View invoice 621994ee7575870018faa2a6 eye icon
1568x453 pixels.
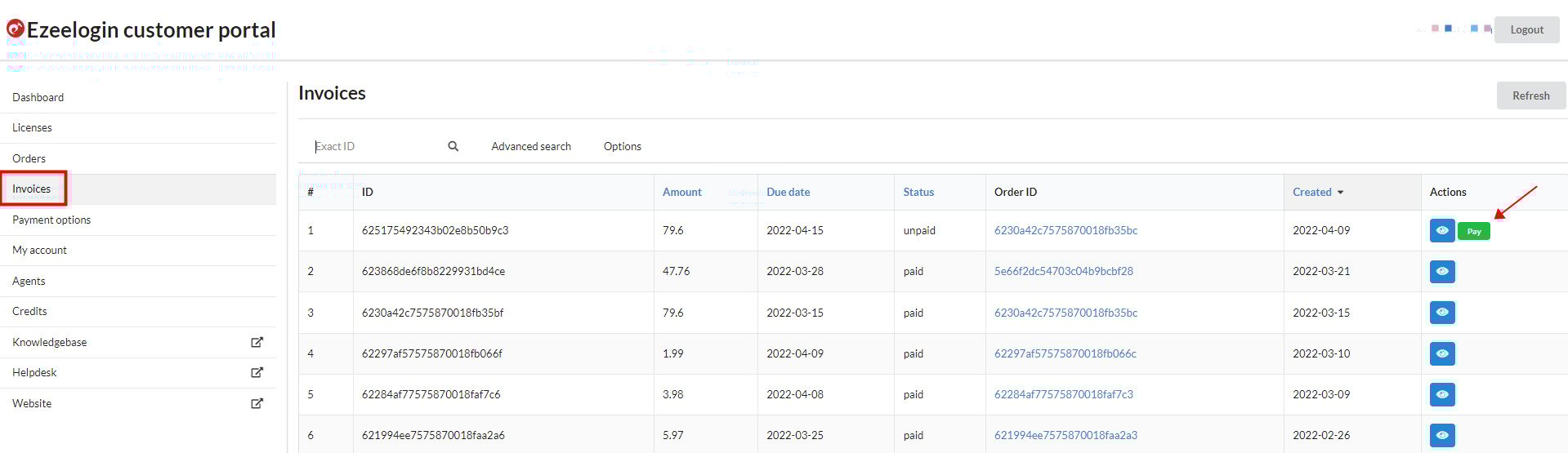(x=1442, y=435)
